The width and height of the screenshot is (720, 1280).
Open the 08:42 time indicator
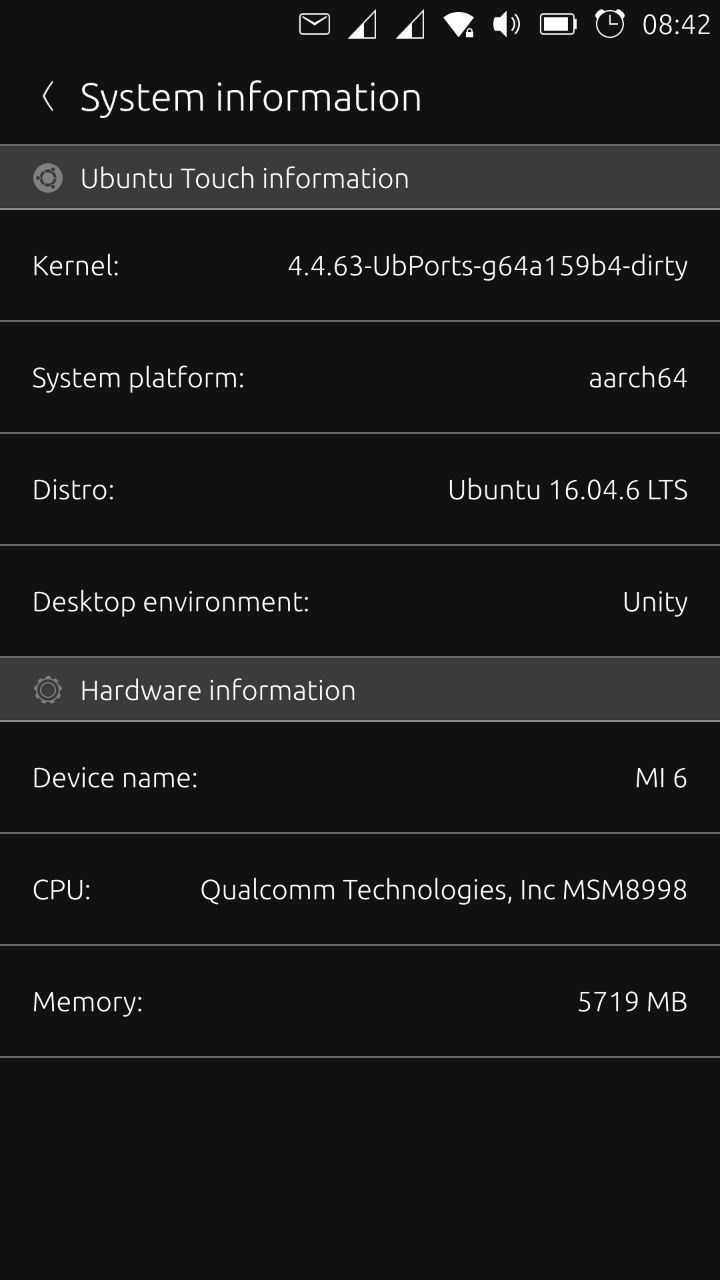pyautogui.click(x=676, y=24)
